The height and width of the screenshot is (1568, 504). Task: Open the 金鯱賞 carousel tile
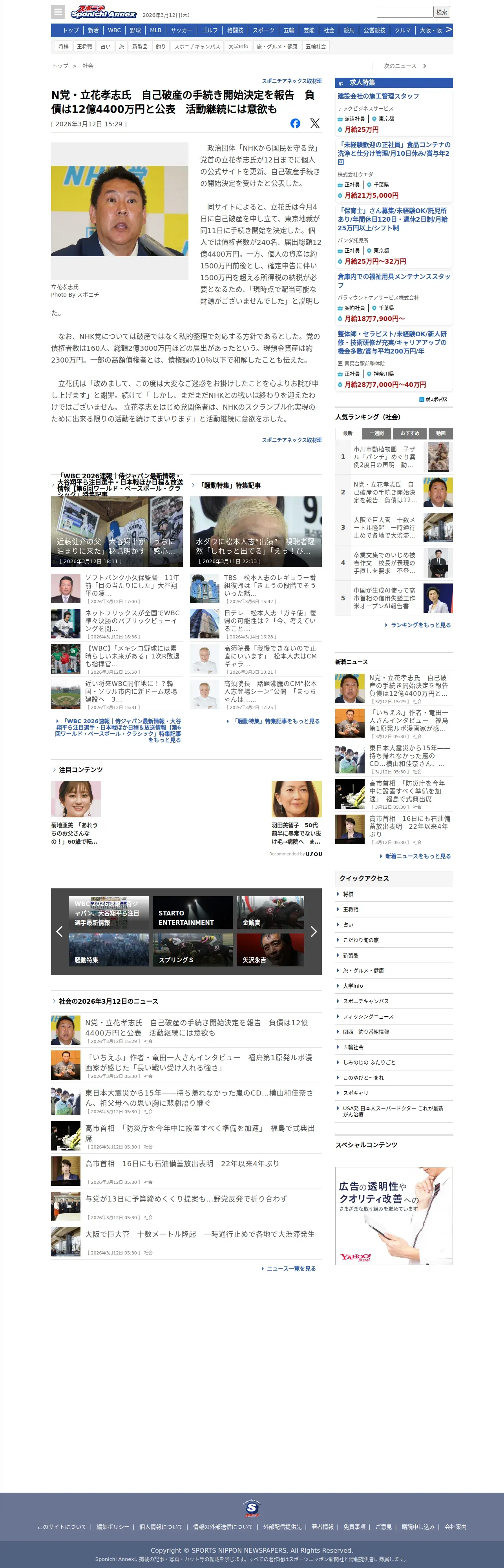pos(270,912)
